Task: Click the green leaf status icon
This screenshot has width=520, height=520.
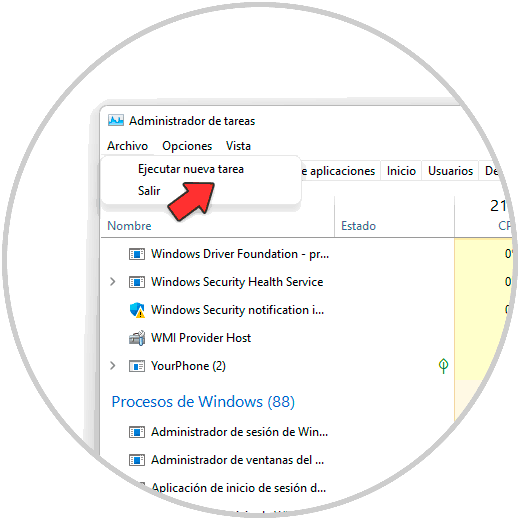Action: 443,366
